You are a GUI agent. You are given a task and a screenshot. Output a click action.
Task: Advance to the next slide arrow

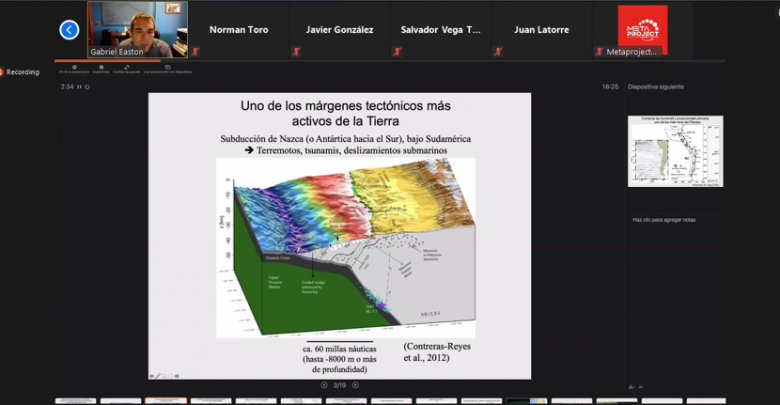click(357, 384)
